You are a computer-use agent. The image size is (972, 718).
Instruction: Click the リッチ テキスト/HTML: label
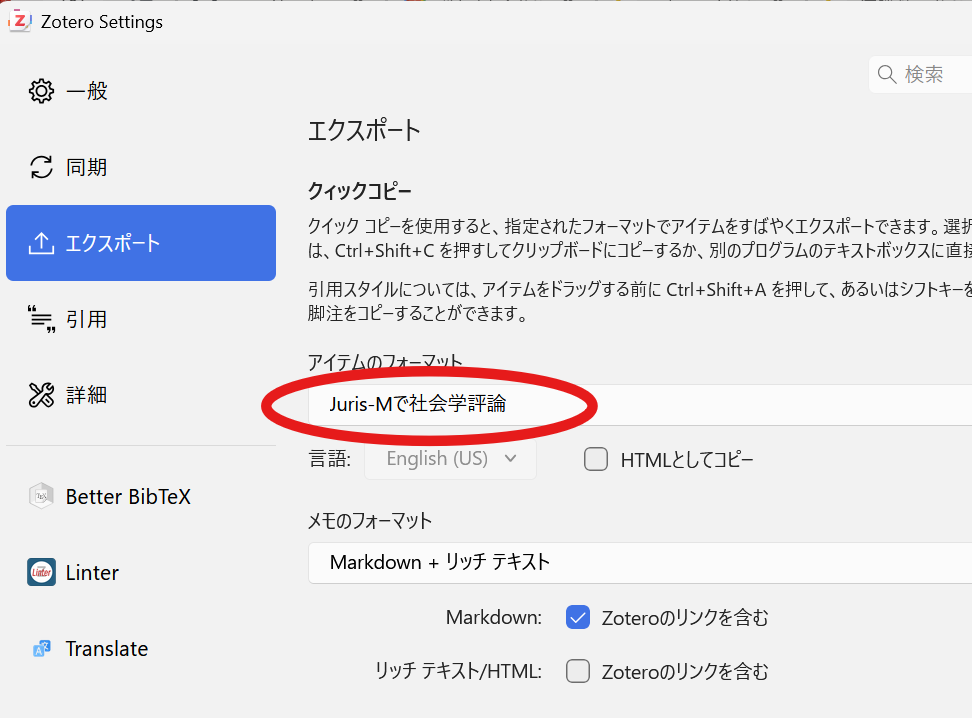click(458, 671)
